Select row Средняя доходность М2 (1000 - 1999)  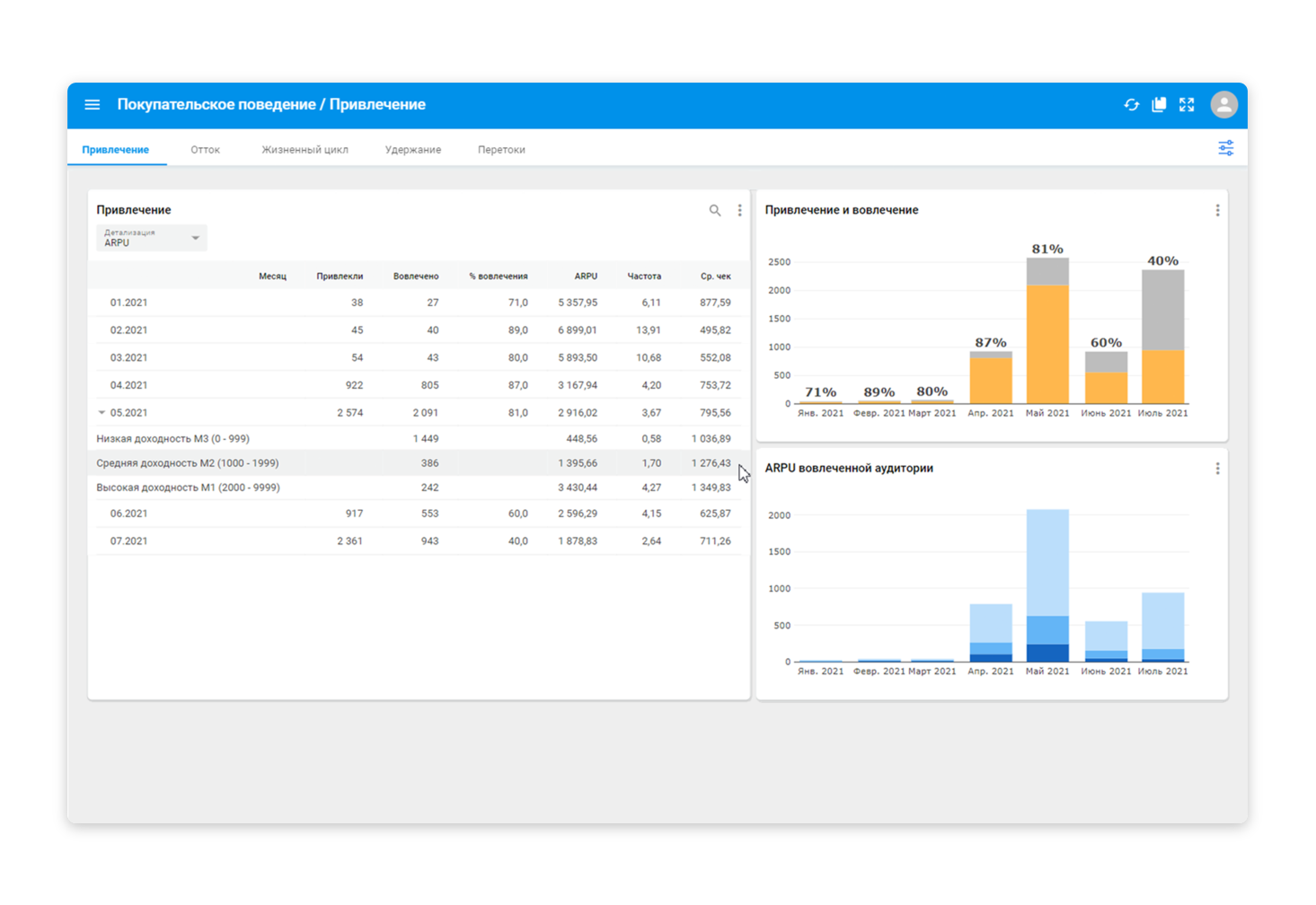coord(419,463)
